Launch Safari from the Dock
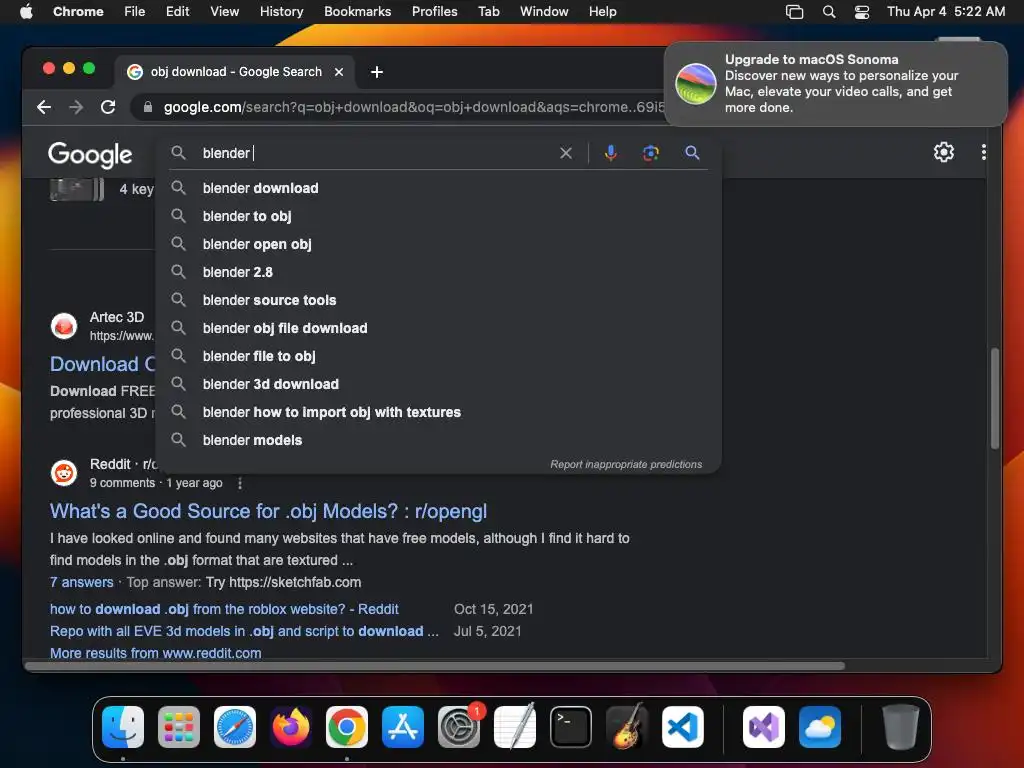This screenshot has width=1024, height=768. click(x=235, y=727)
